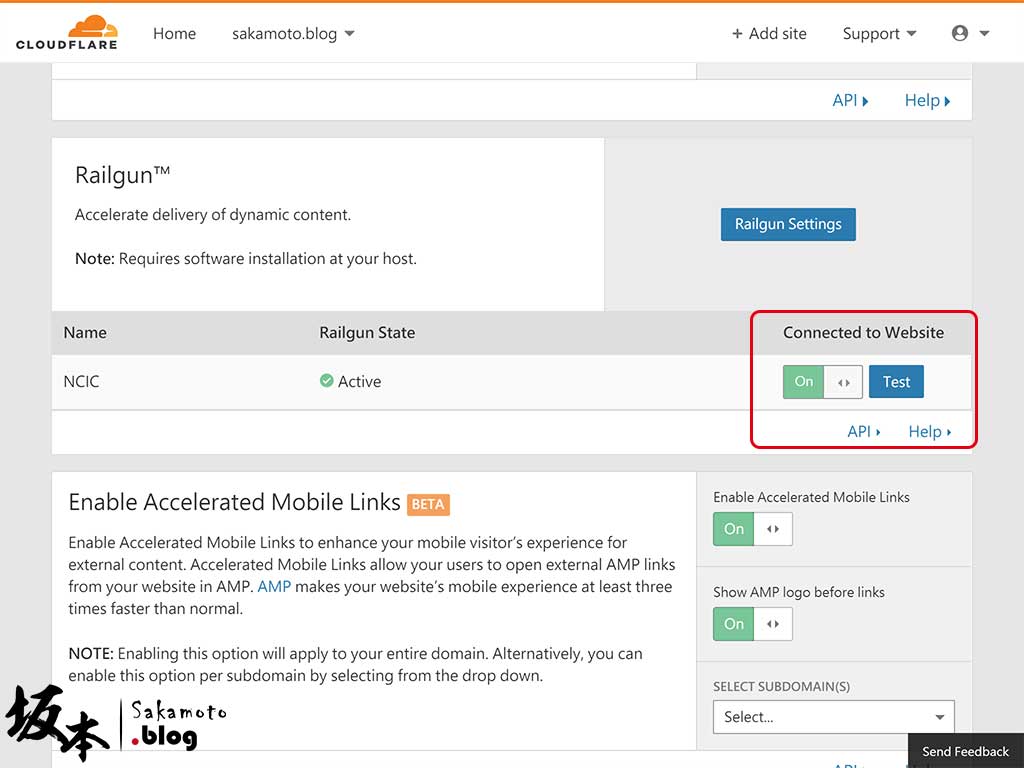Click the Railgun State column header
Image resolution: width=1024 pixels, height=768 pixels.
click(367, 332)
